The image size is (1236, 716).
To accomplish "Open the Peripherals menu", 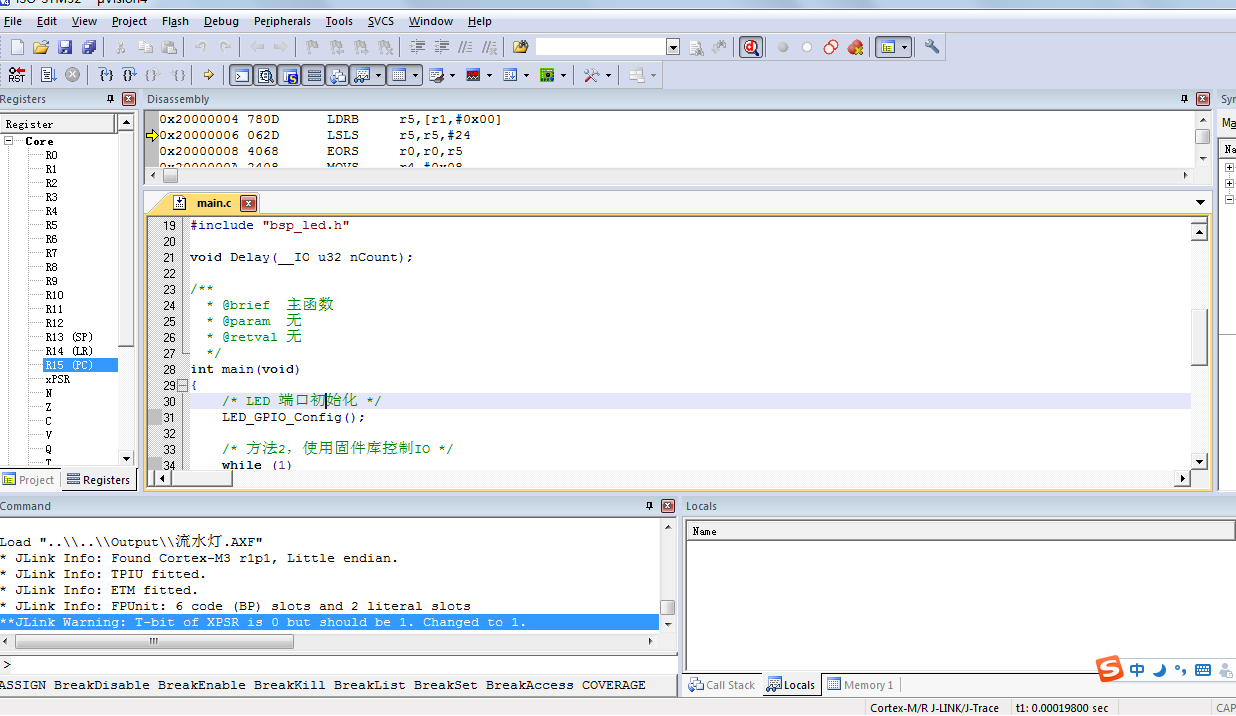I will (282, 21).
